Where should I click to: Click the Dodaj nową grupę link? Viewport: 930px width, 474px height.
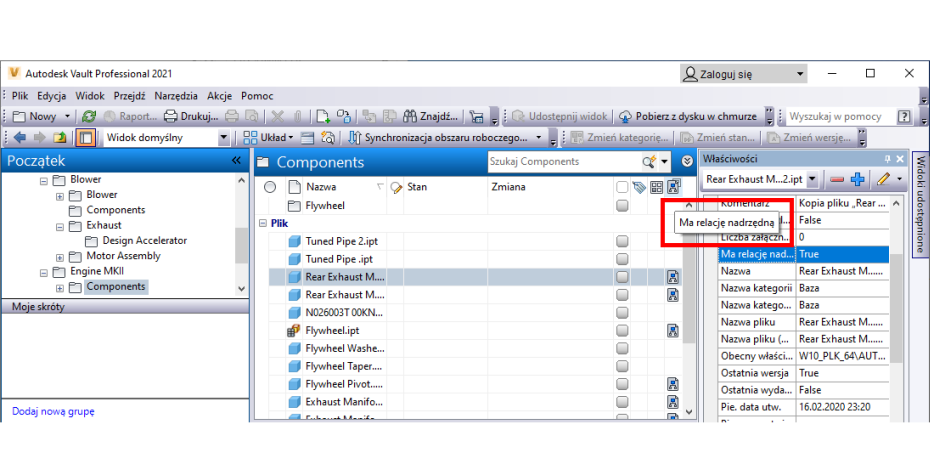[x=53, y=411]
